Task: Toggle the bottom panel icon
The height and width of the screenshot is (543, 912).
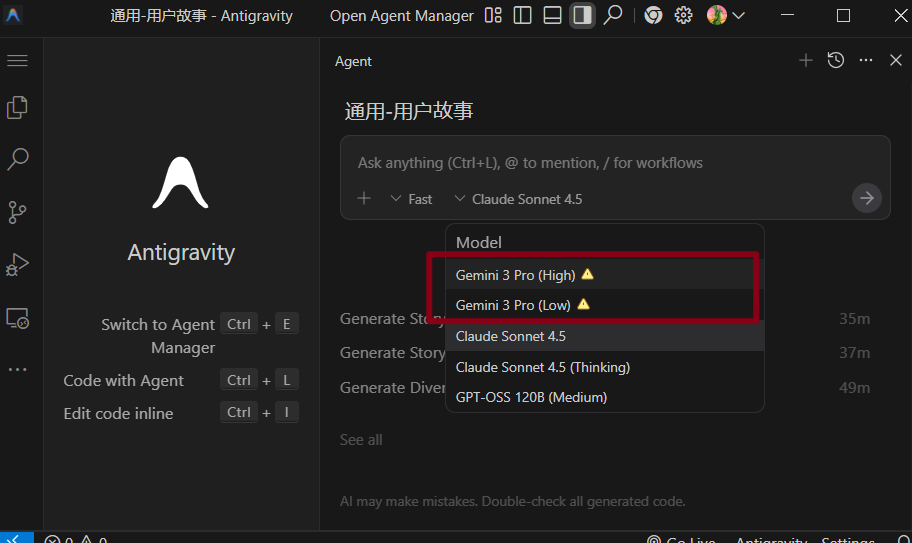Action: click(552, 15)
